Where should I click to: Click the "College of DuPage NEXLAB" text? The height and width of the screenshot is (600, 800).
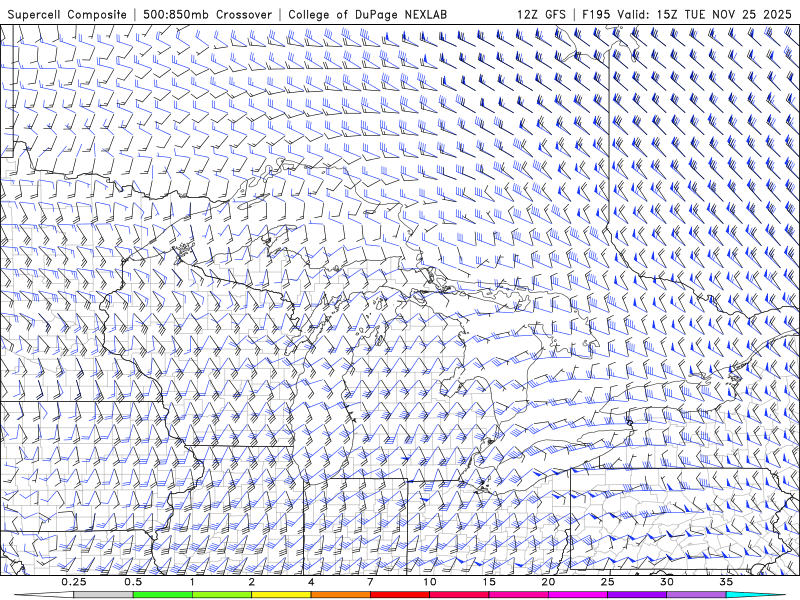tap(367, 15)
